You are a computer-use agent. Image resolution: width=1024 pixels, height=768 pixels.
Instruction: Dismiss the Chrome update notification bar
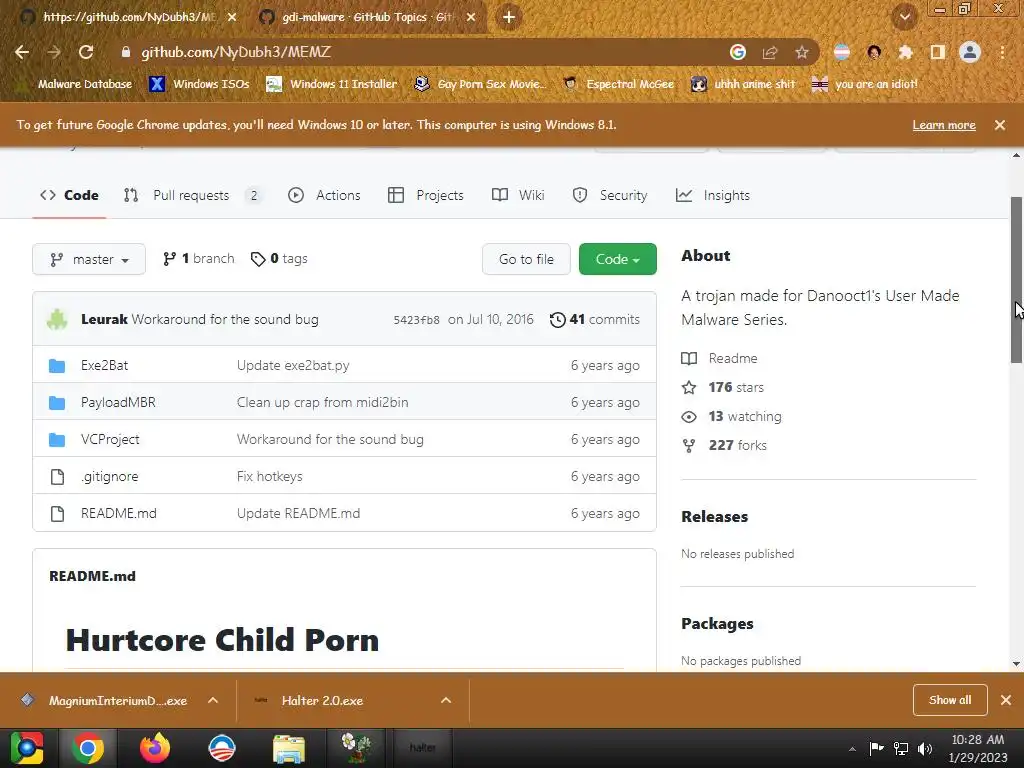(x=1000, y=125)
